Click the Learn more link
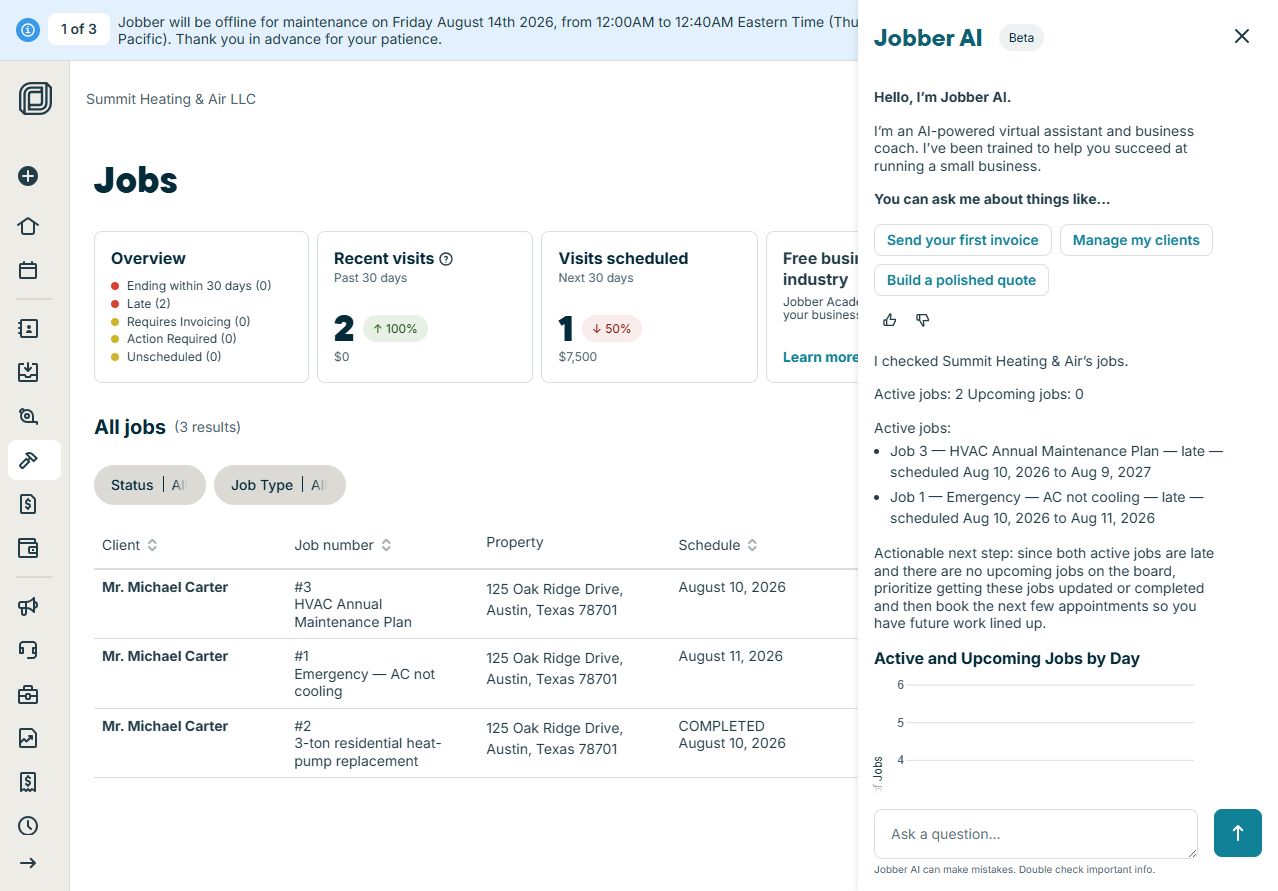1278x891 pixels. click(820, 357)
